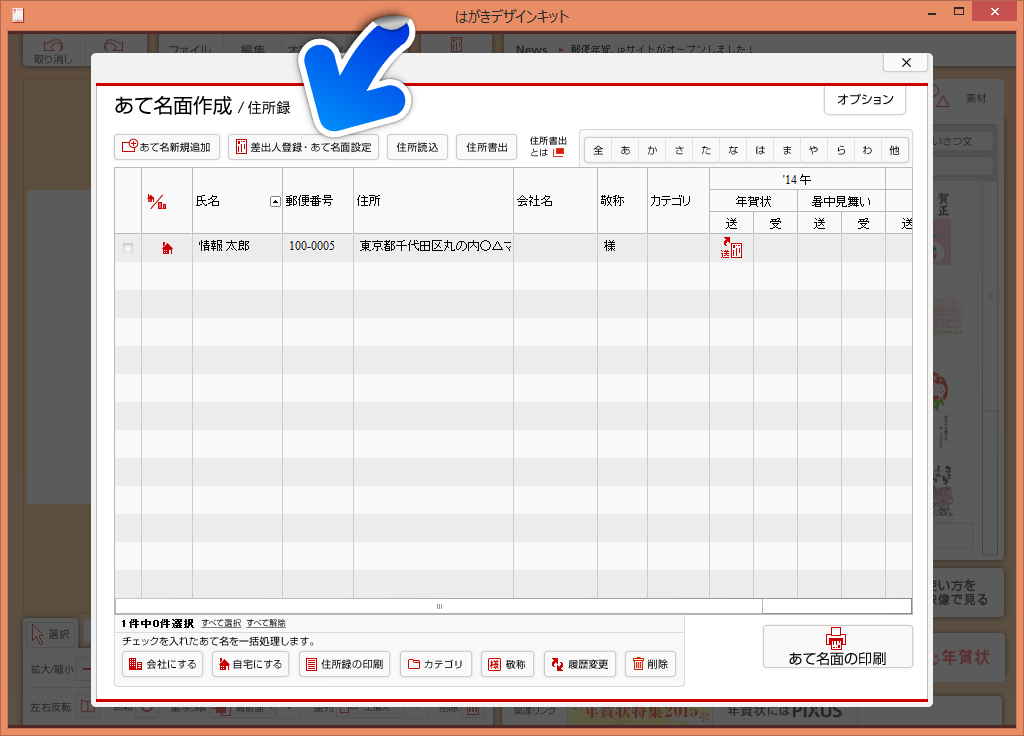This screenshot has height=736, width=1024.
Task: Click the 会社にする button
Action: pyautogui.click(x=163, y=664)
